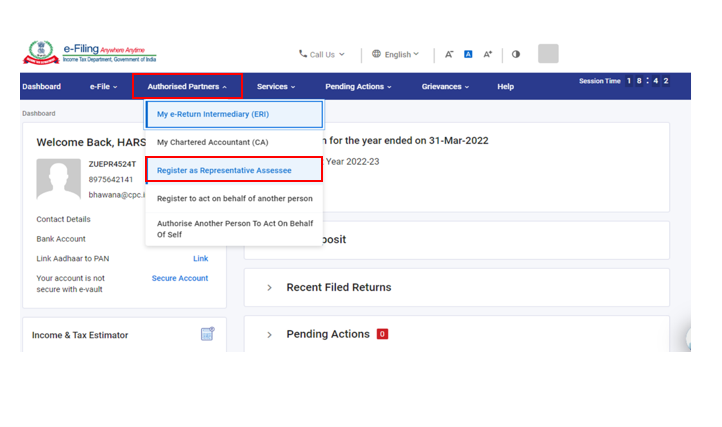Open the Grievances menu
722x427 pixels.
pyautogui.click(x=445, y=87)
